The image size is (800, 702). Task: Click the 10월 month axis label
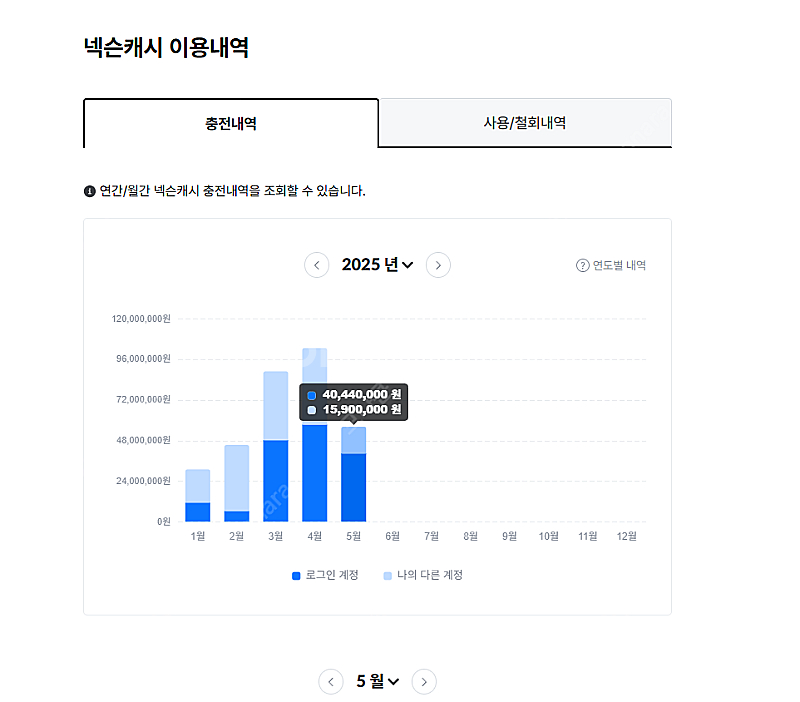(x=548, y=536)
